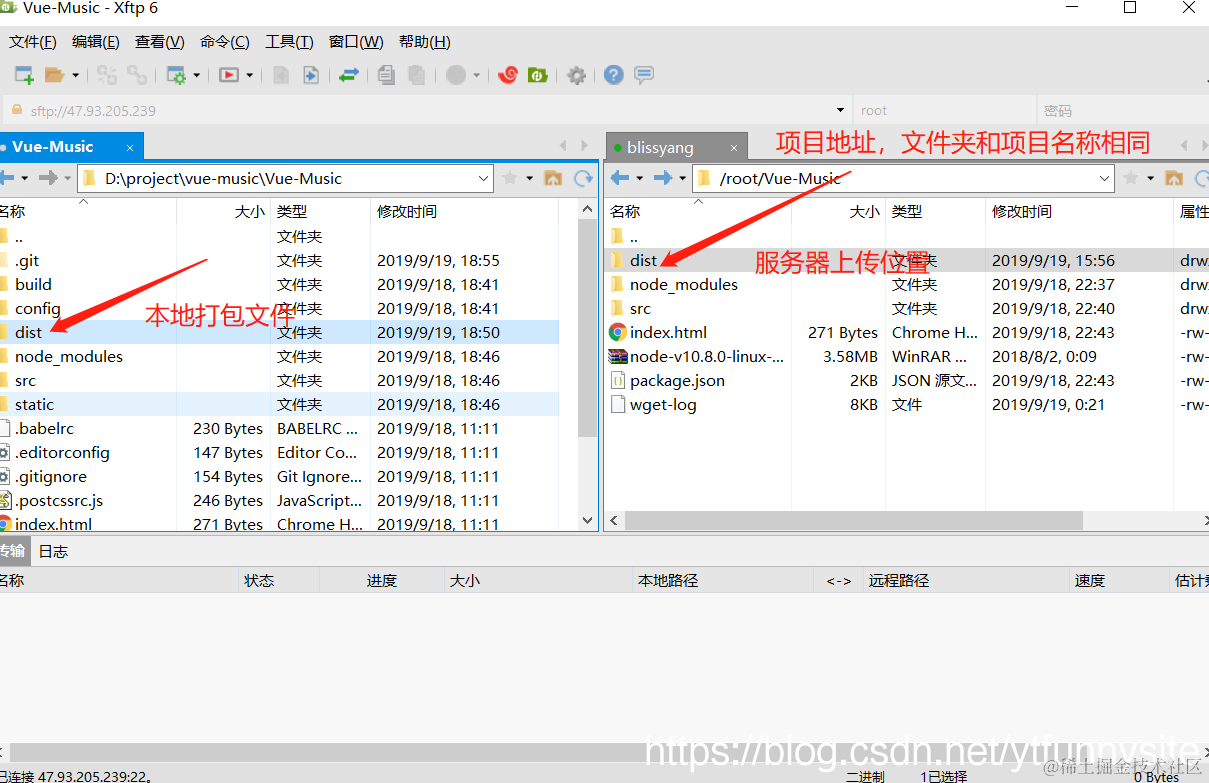Screen dimensions: 1209x783
Task: Launch Xshell via the red swirl icon
Action: (x=508, y=75)
